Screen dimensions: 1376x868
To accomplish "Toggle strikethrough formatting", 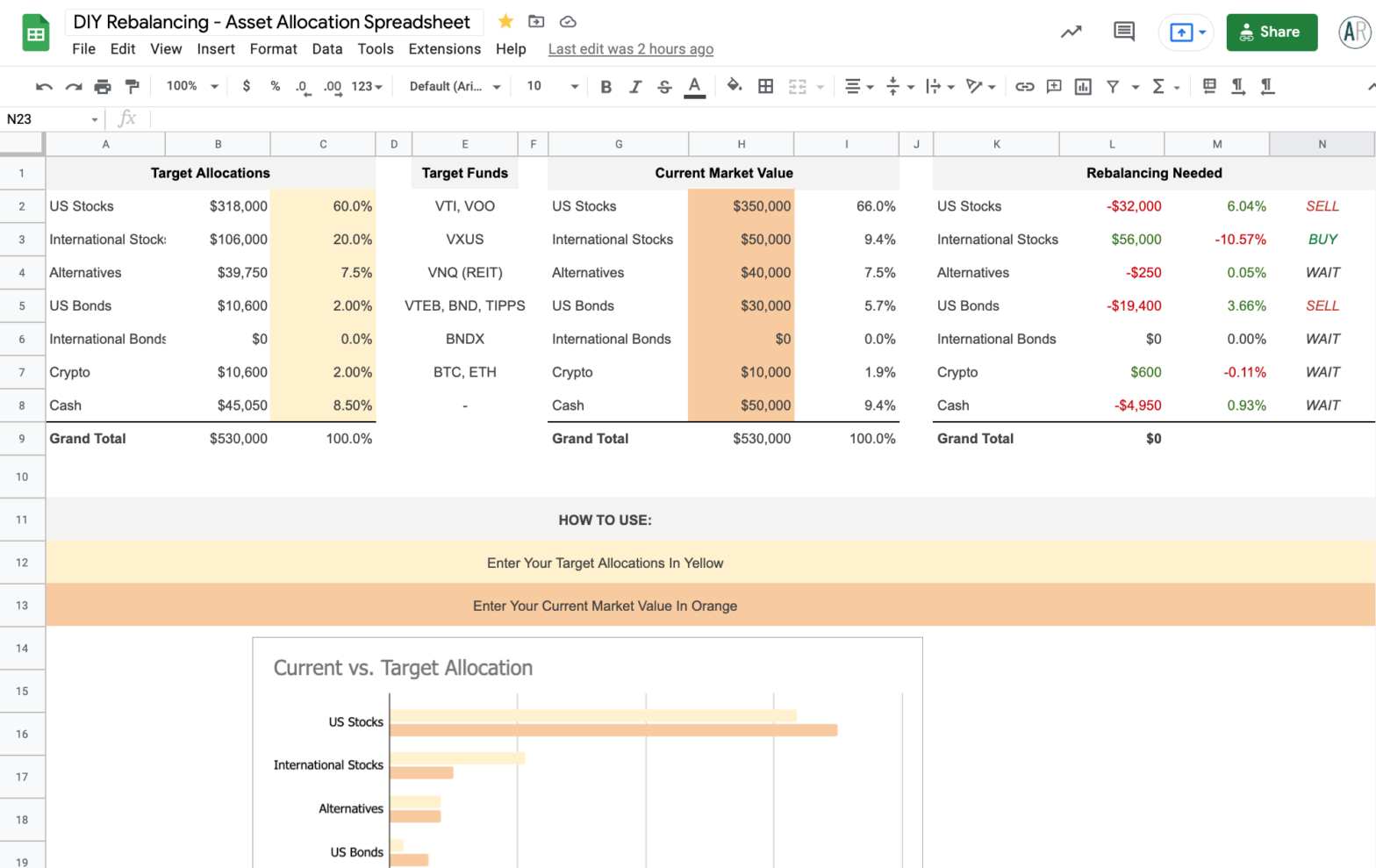I will (664, 86).
